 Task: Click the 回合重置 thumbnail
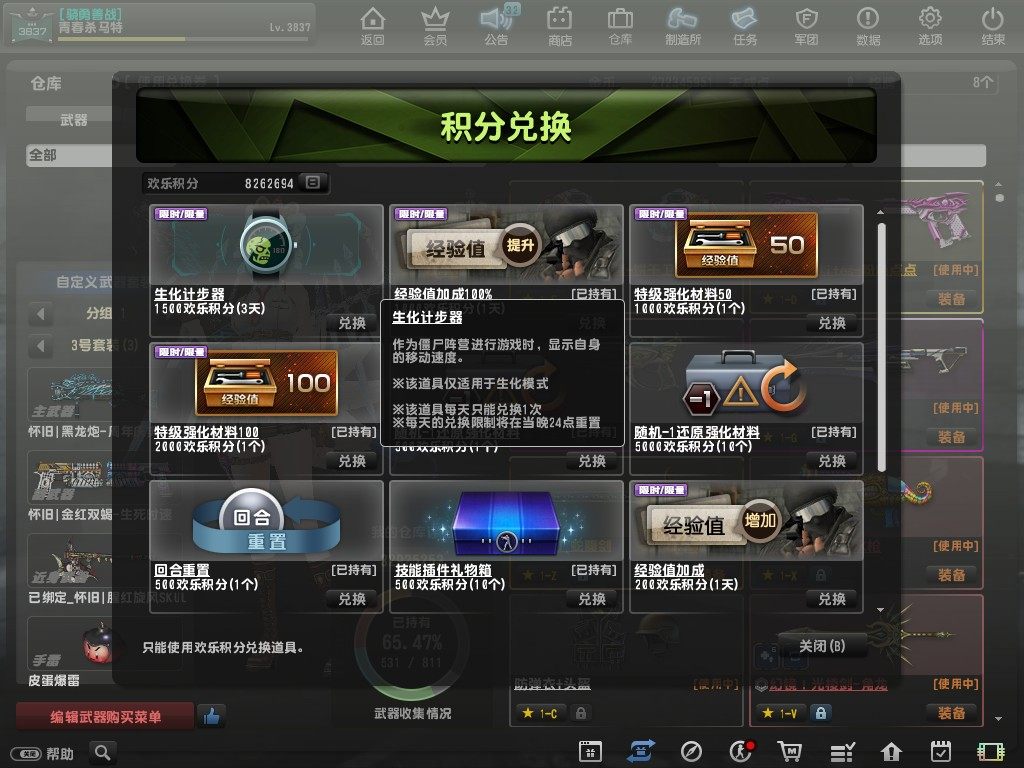[266, 521]
